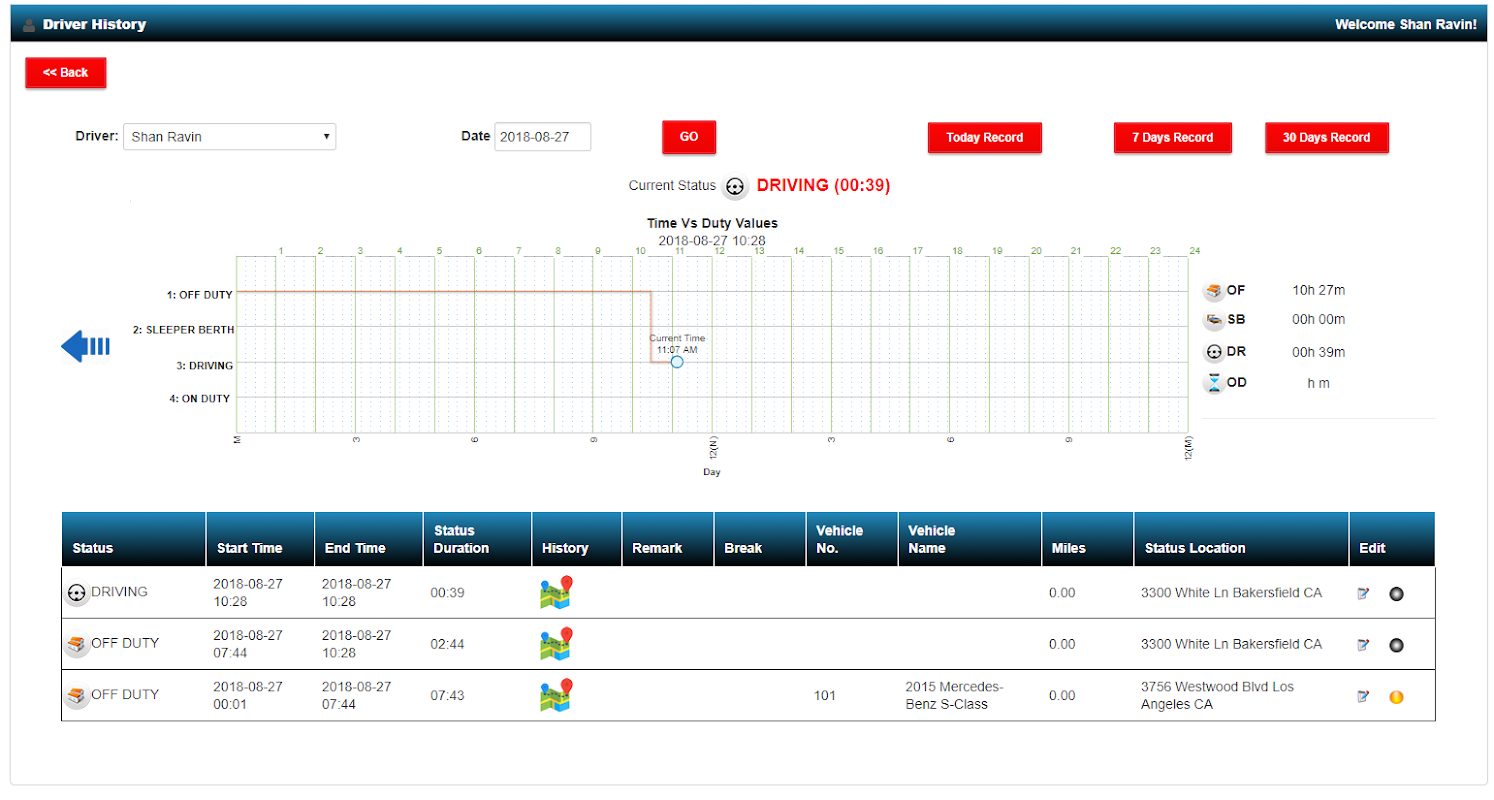
Task: Click the SB sleeper berth legend icon
Action: click(1213, 320)
